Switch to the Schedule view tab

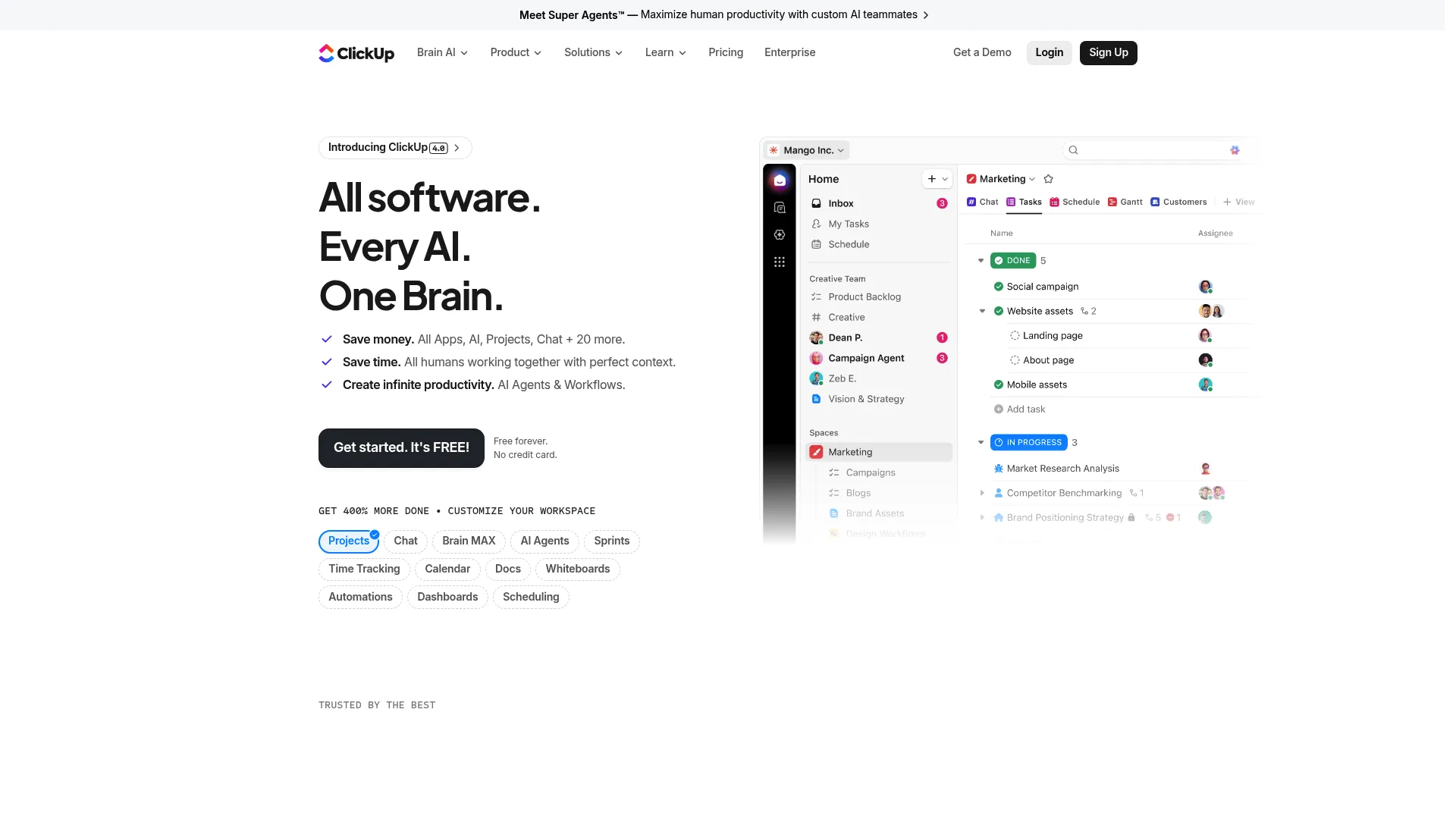(x=1075, y=202)
